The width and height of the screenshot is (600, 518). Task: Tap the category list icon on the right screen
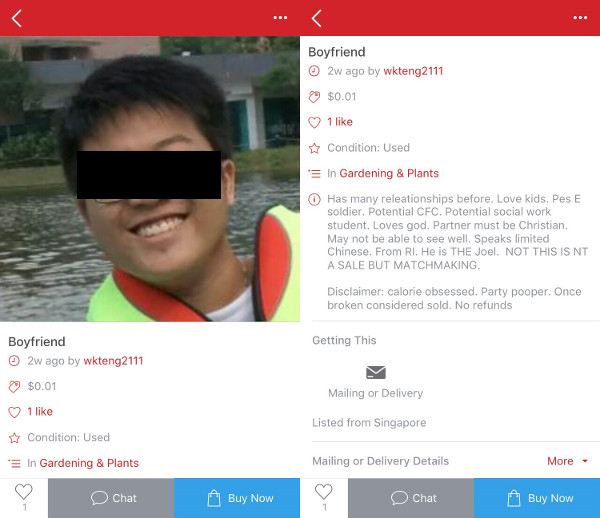click(x=314, y=174)
